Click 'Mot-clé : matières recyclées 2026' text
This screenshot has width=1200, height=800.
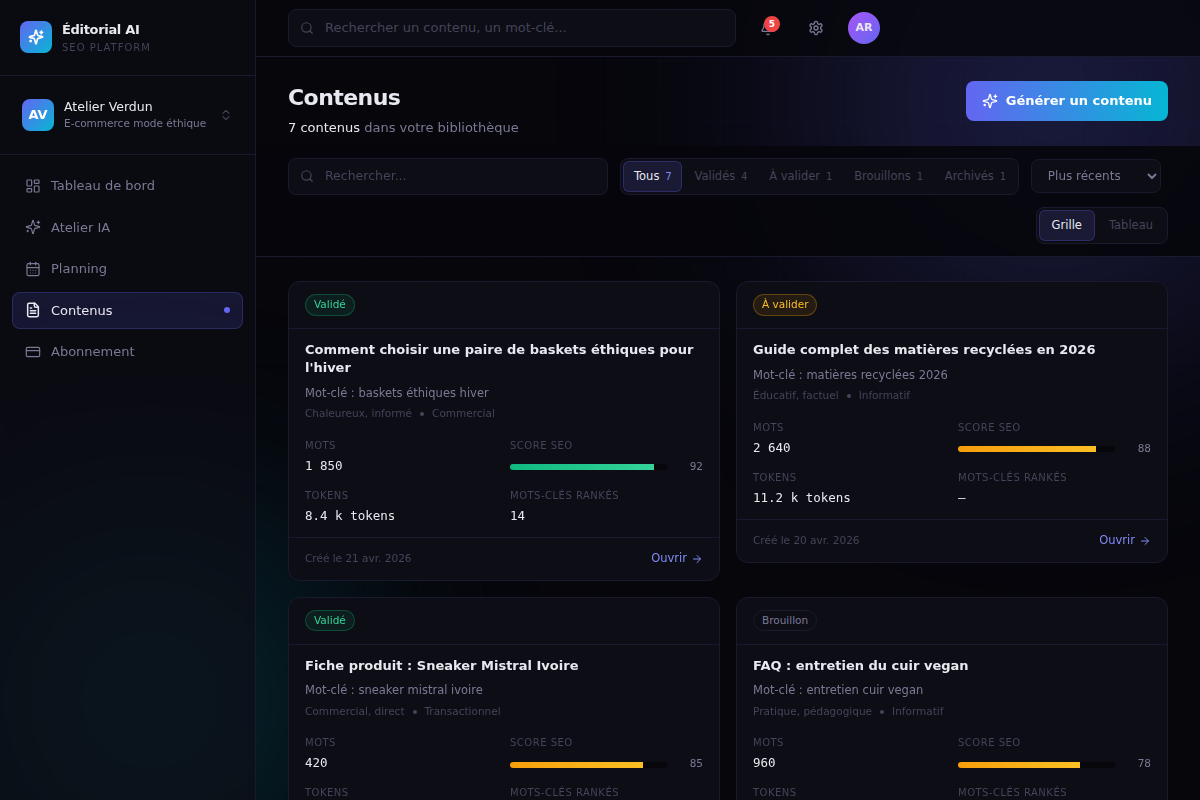coord(850,375)
